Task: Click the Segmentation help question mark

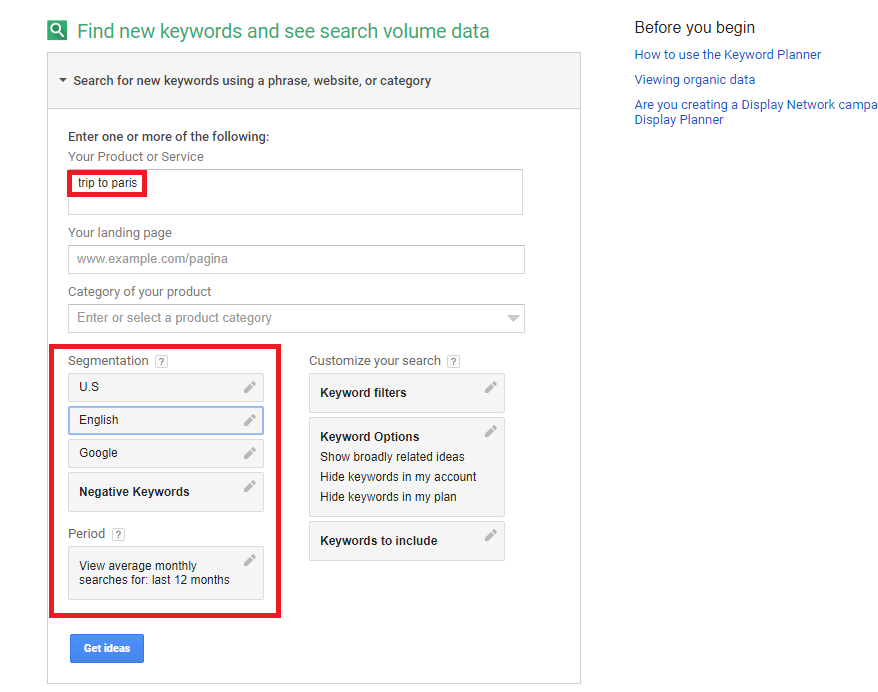Action: point(162,361)
